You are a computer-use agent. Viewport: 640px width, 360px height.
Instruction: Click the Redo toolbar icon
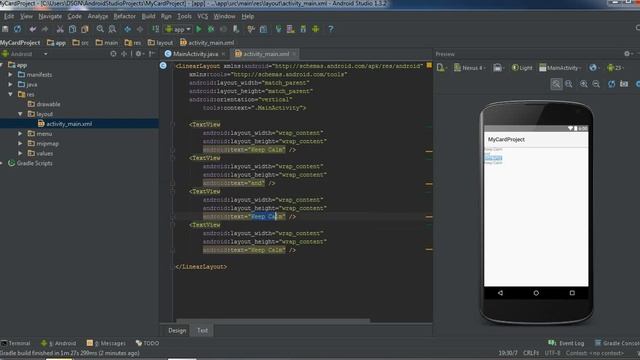[x=45, y=29]
